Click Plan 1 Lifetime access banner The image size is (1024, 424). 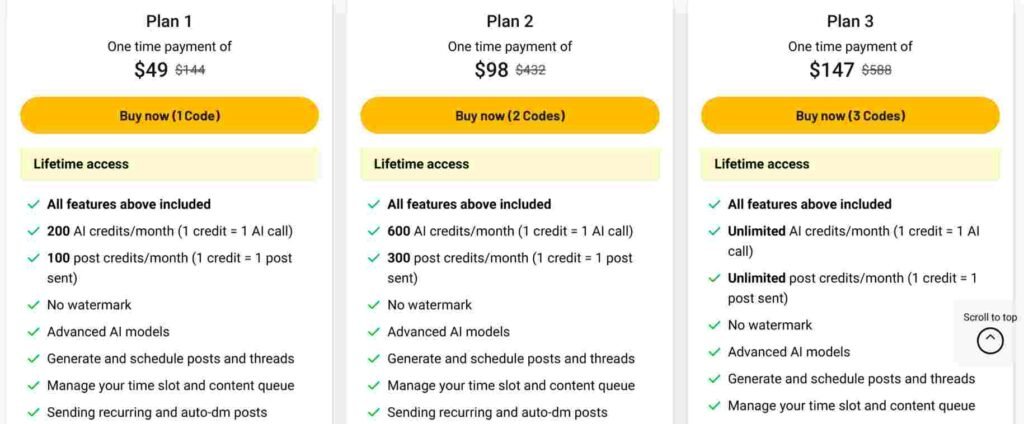pyautogui.click(x=170, y=164)
